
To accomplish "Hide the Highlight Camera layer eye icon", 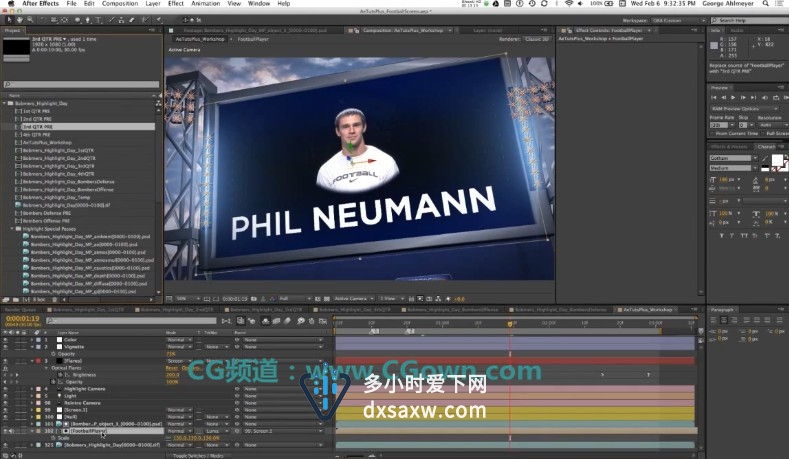I will click(6, 389).
